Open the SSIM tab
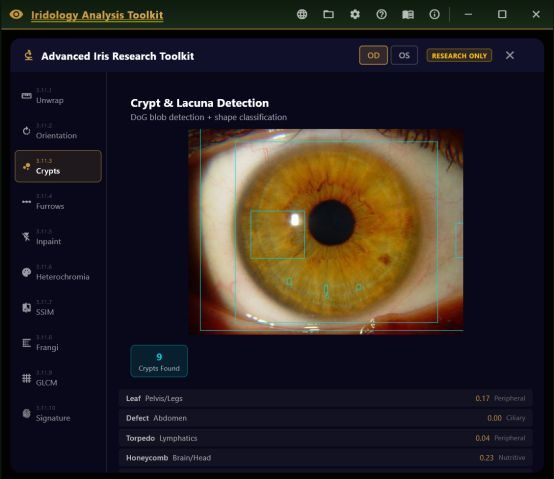This screenshot has height=479, width=554. pyautogui.click(x=58, y=308)
